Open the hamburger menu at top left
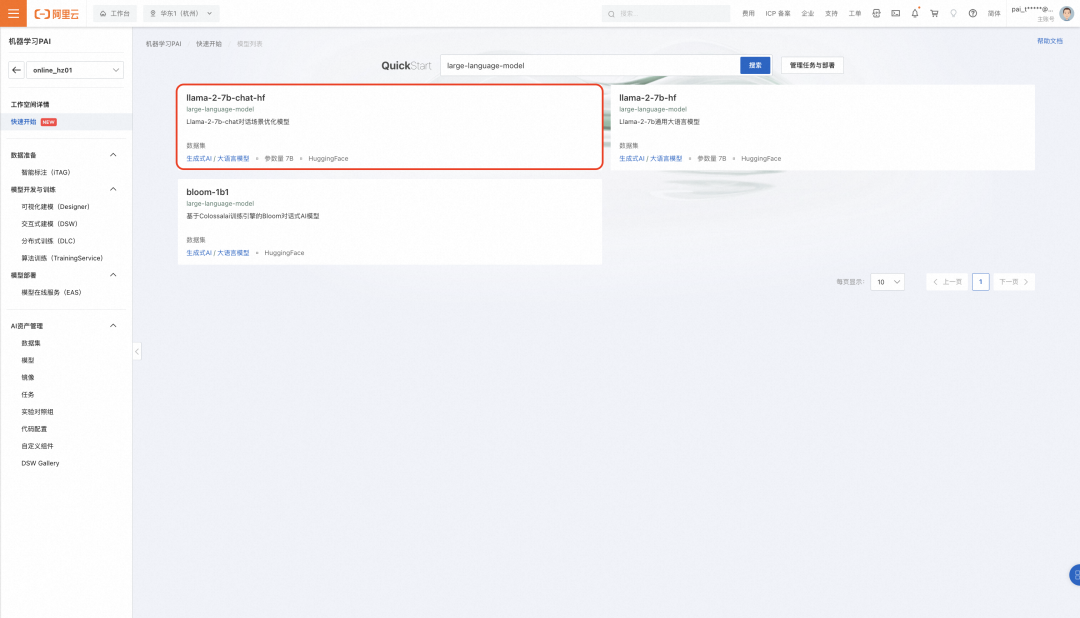This screenshot has width=1080, height=618. click(13, 13)
